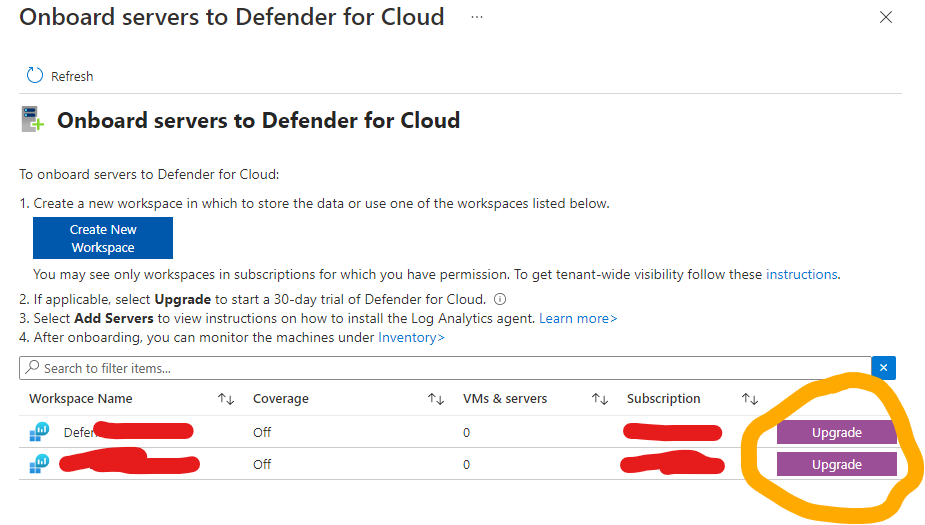Image resolution: width=925 pixels, height=525 pixels.
Task: Open the Learn more link
Action: point(578,319)
